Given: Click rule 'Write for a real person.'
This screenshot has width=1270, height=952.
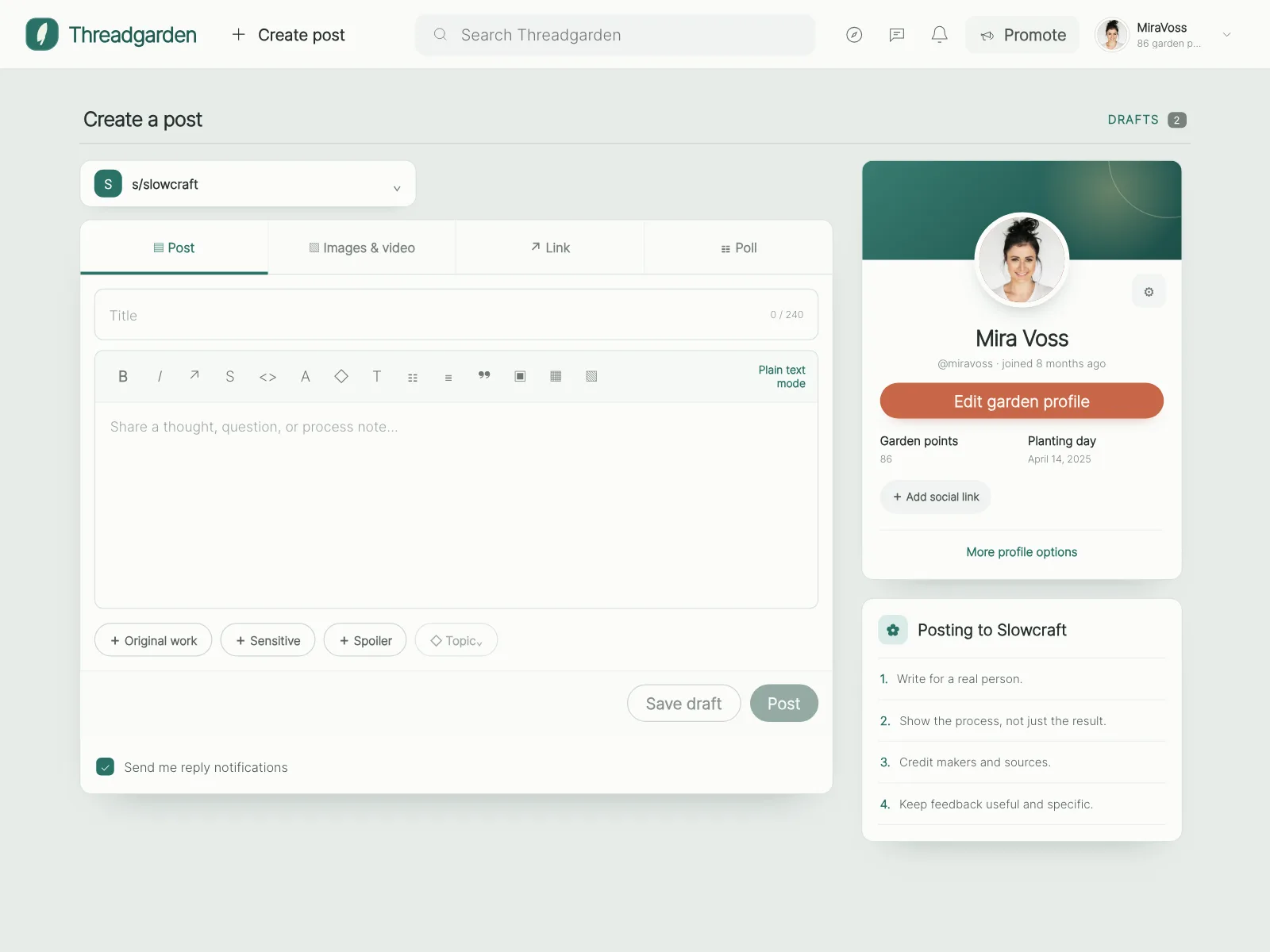Looking at the screenshot, I should click(x=960, y=679).
